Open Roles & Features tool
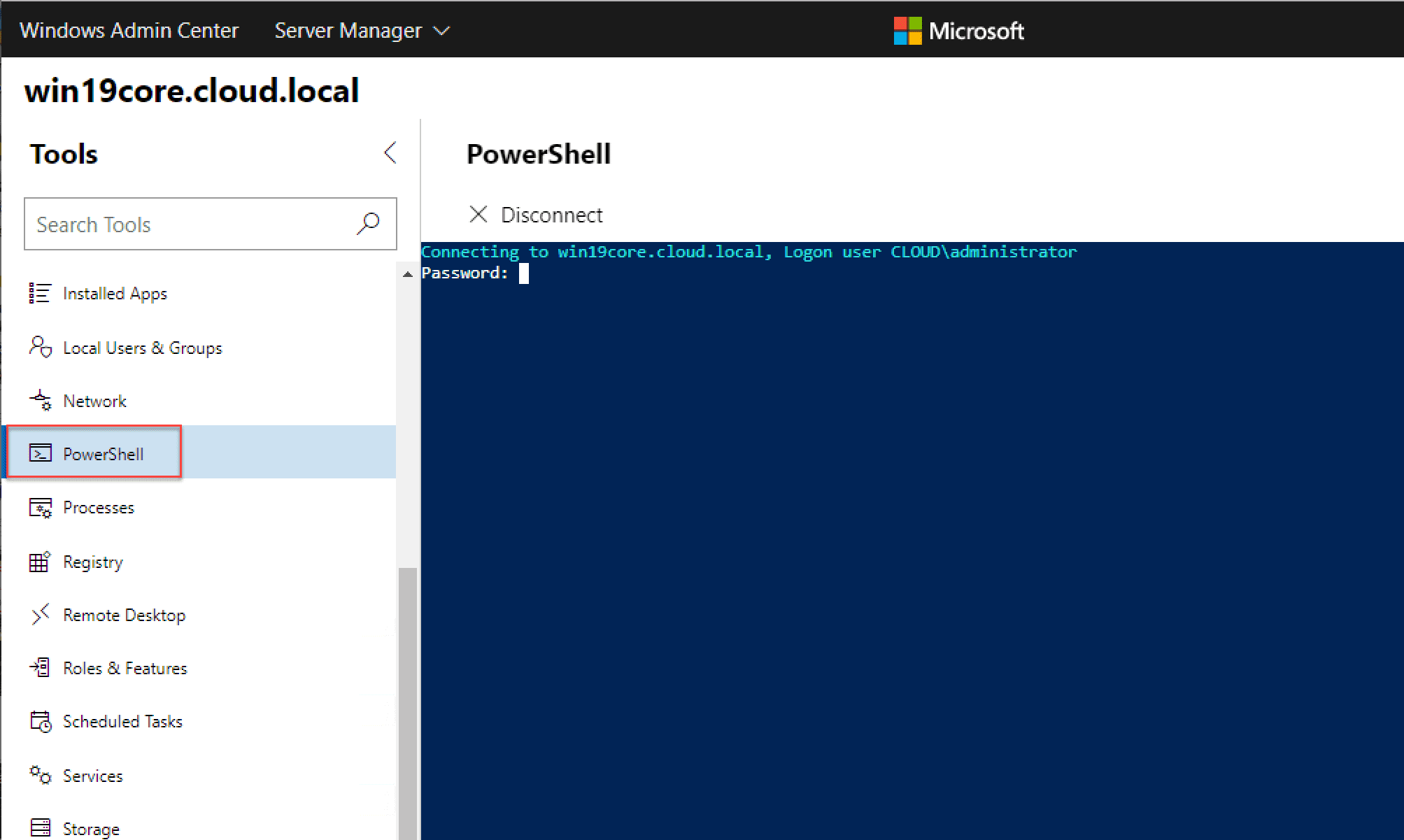Screen dimensions: 1404x840 [125, 668]
